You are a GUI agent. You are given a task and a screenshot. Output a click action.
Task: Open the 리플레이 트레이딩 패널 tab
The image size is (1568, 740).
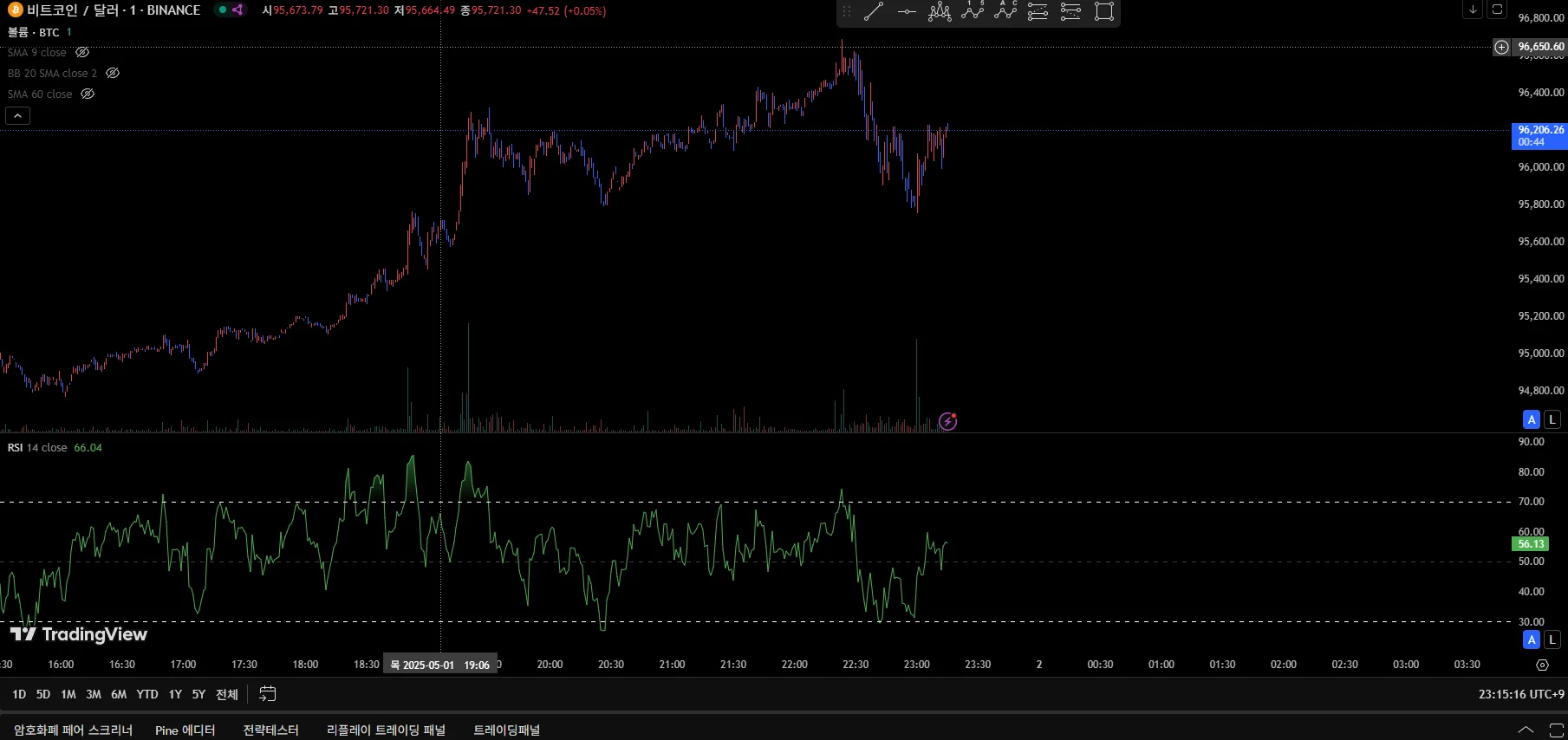click(x=386, y=730)
